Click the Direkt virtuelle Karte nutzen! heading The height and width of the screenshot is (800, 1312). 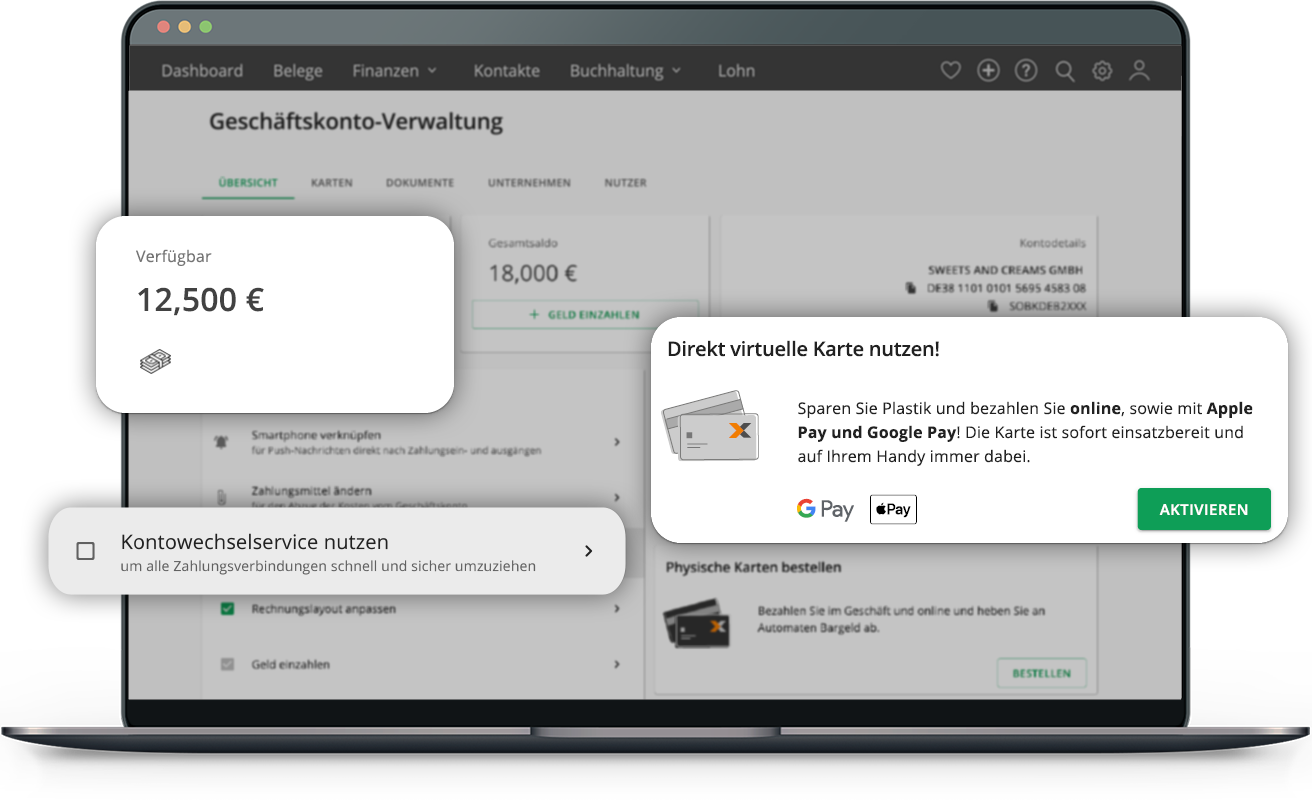[x=803, y=349]
